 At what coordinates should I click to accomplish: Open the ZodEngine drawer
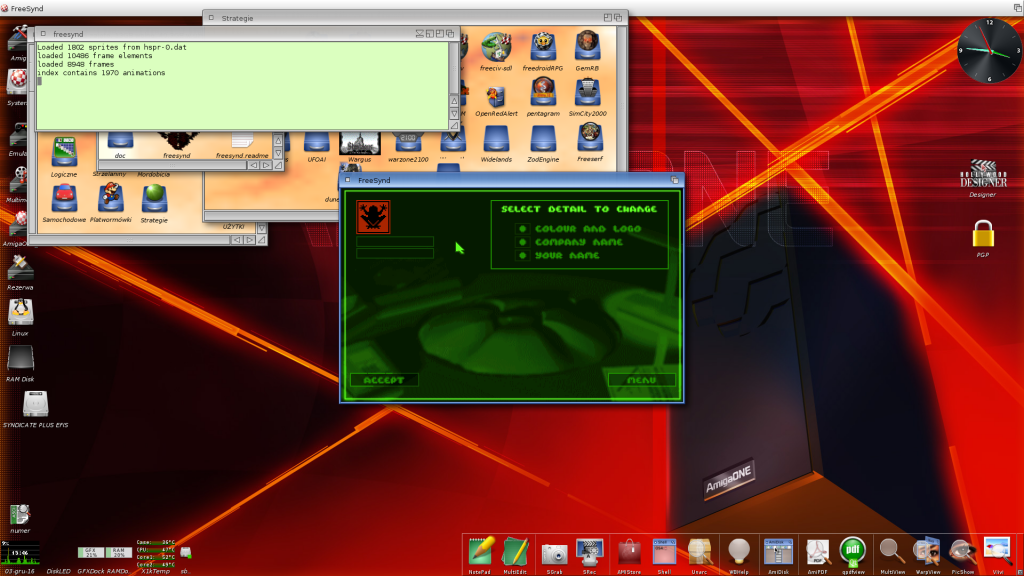543,139
